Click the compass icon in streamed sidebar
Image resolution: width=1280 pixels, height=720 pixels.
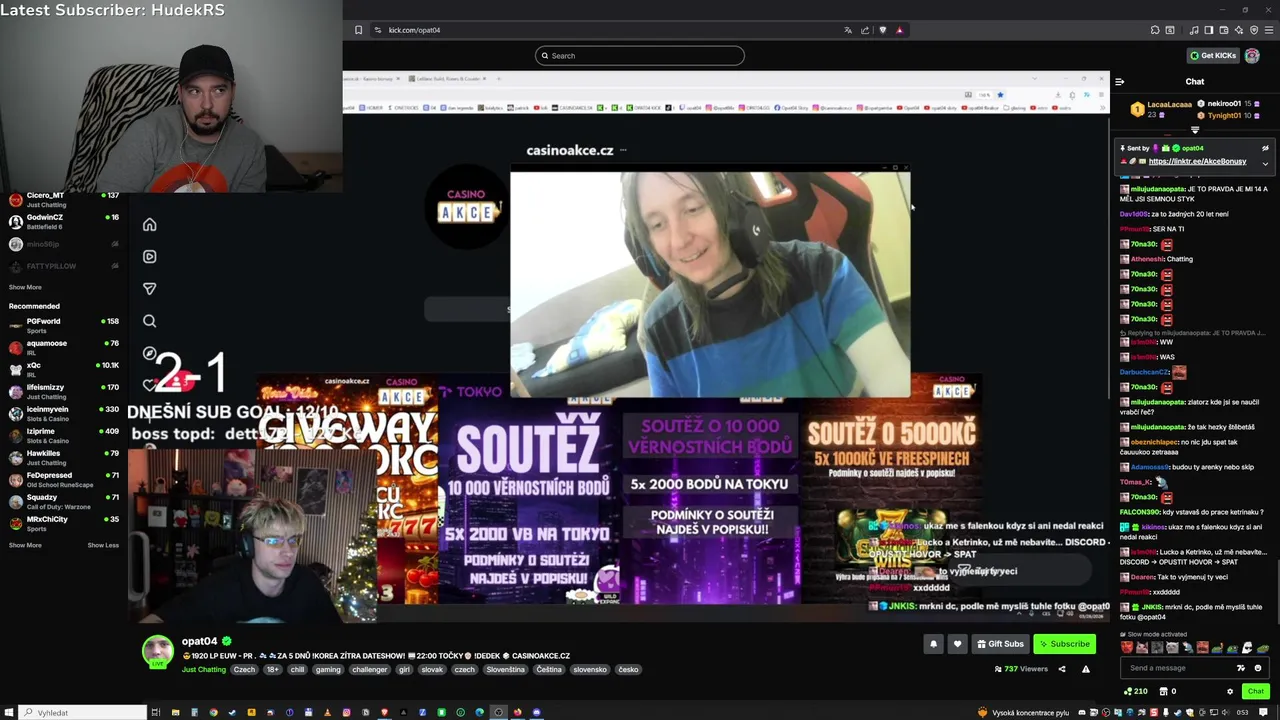(x=149, y=353)
